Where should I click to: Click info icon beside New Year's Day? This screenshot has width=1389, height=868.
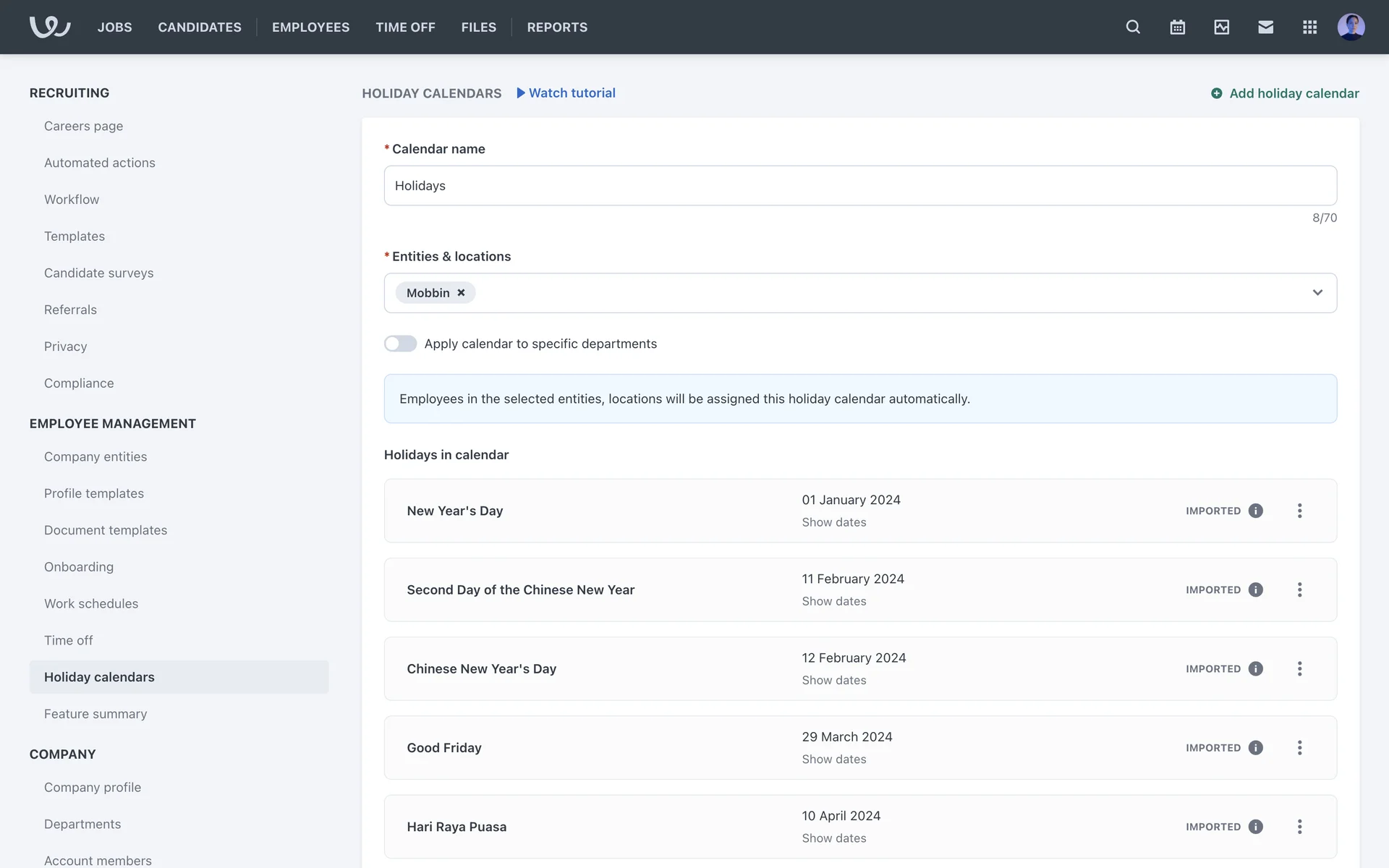pyautogui.click(x=1256, y=511)
